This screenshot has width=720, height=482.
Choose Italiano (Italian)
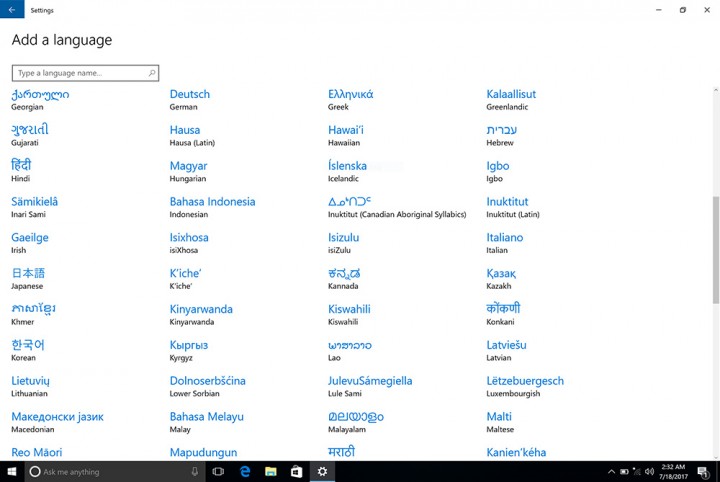click(x=505, y=243)
